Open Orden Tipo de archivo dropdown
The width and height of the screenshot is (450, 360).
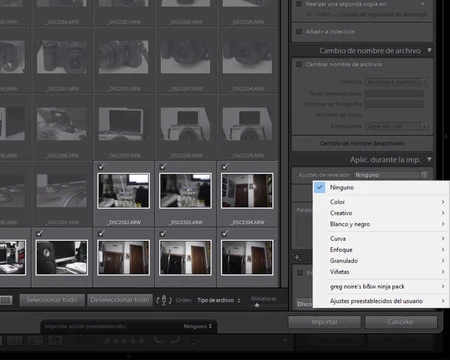point(218,300)
